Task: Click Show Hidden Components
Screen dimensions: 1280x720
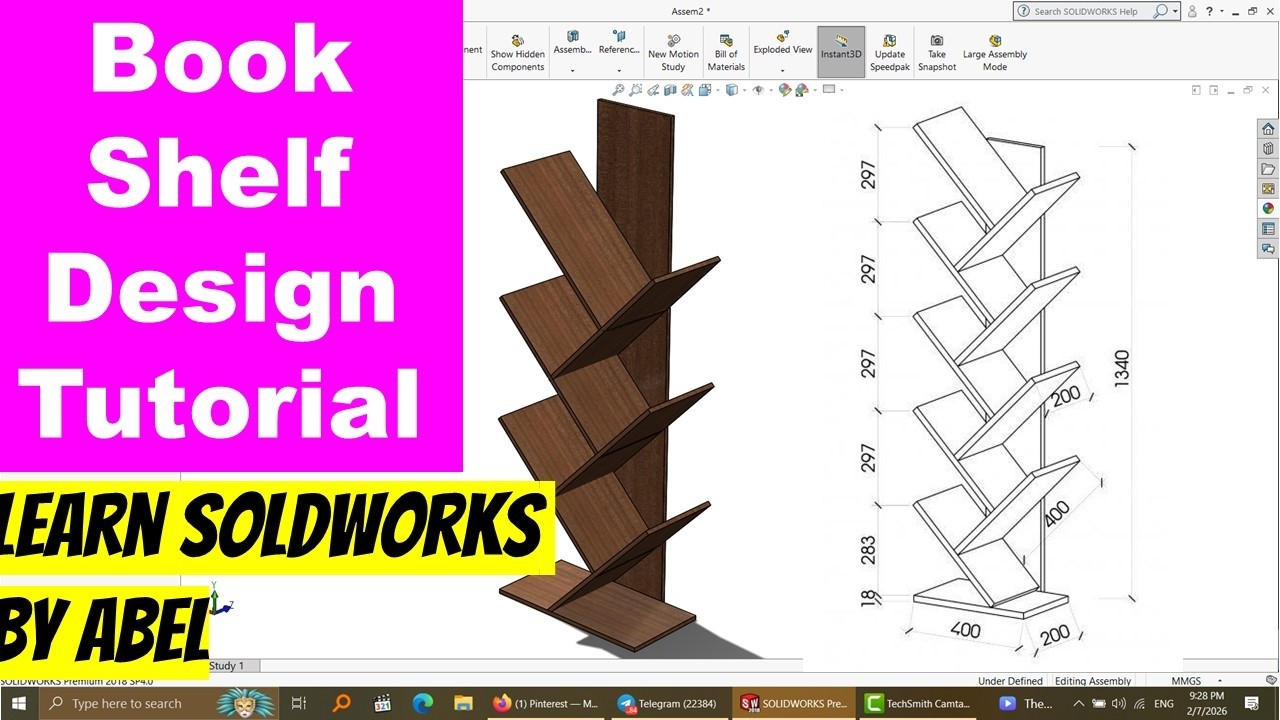Action: 517,53
